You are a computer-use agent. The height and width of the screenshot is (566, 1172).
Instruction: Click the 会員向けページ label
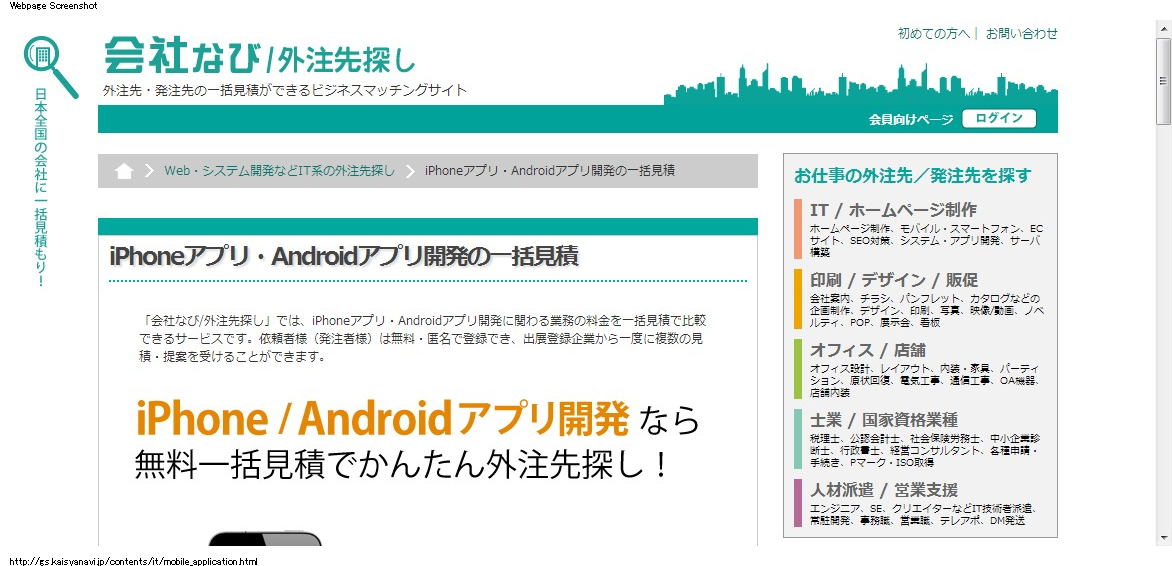pos(911,120)
